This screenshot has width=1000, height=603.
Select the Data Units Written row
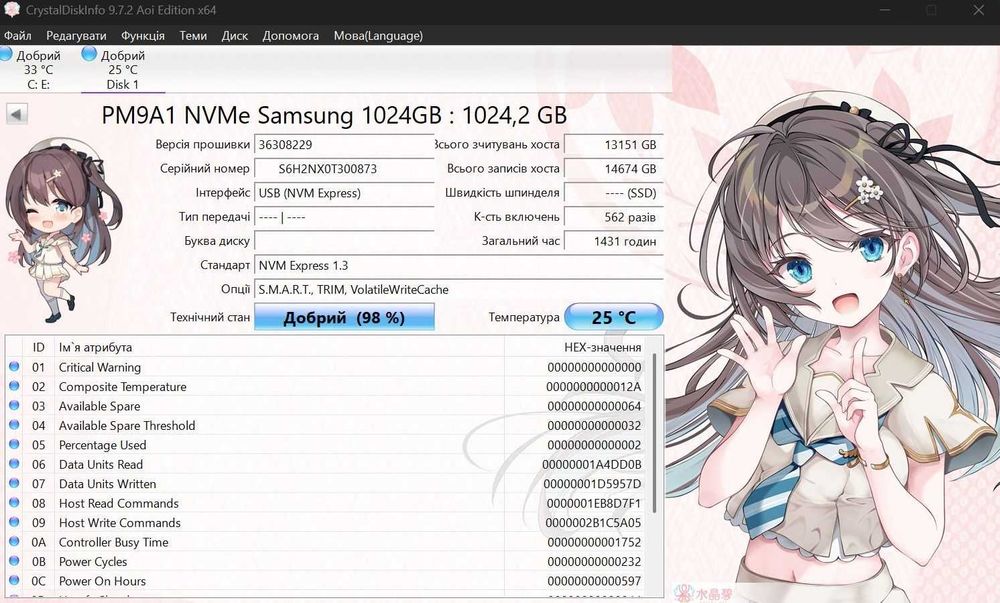click(x=327, y=484)
